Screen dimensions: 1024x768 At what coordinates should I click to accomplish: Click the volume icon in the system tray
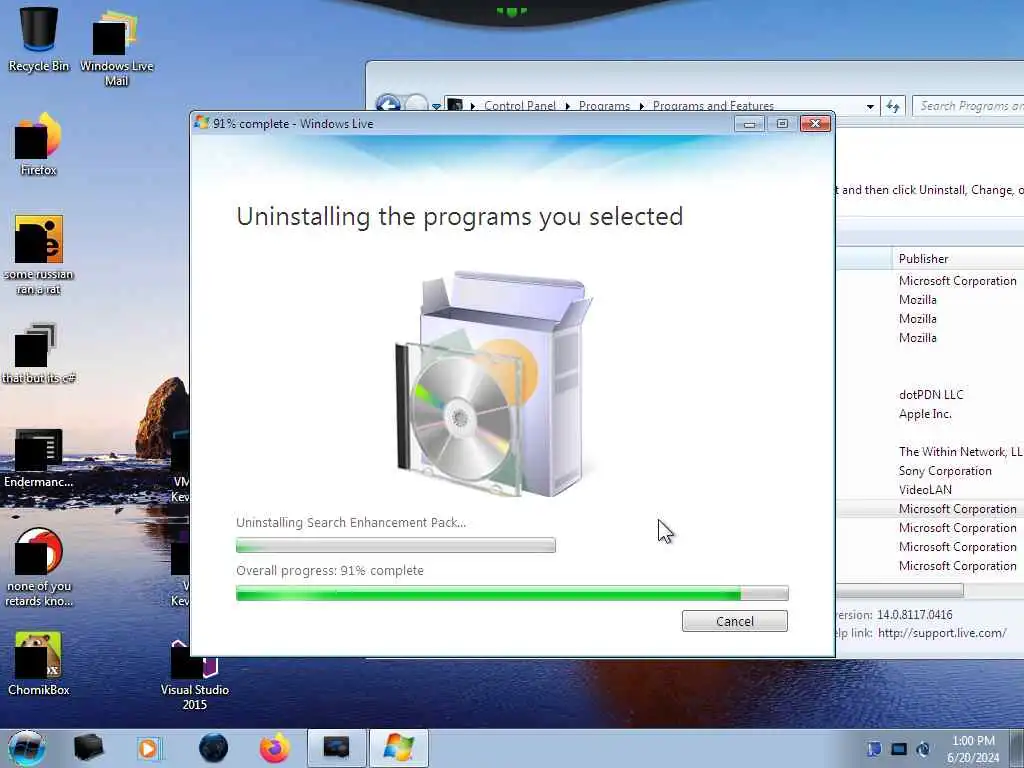923,749
